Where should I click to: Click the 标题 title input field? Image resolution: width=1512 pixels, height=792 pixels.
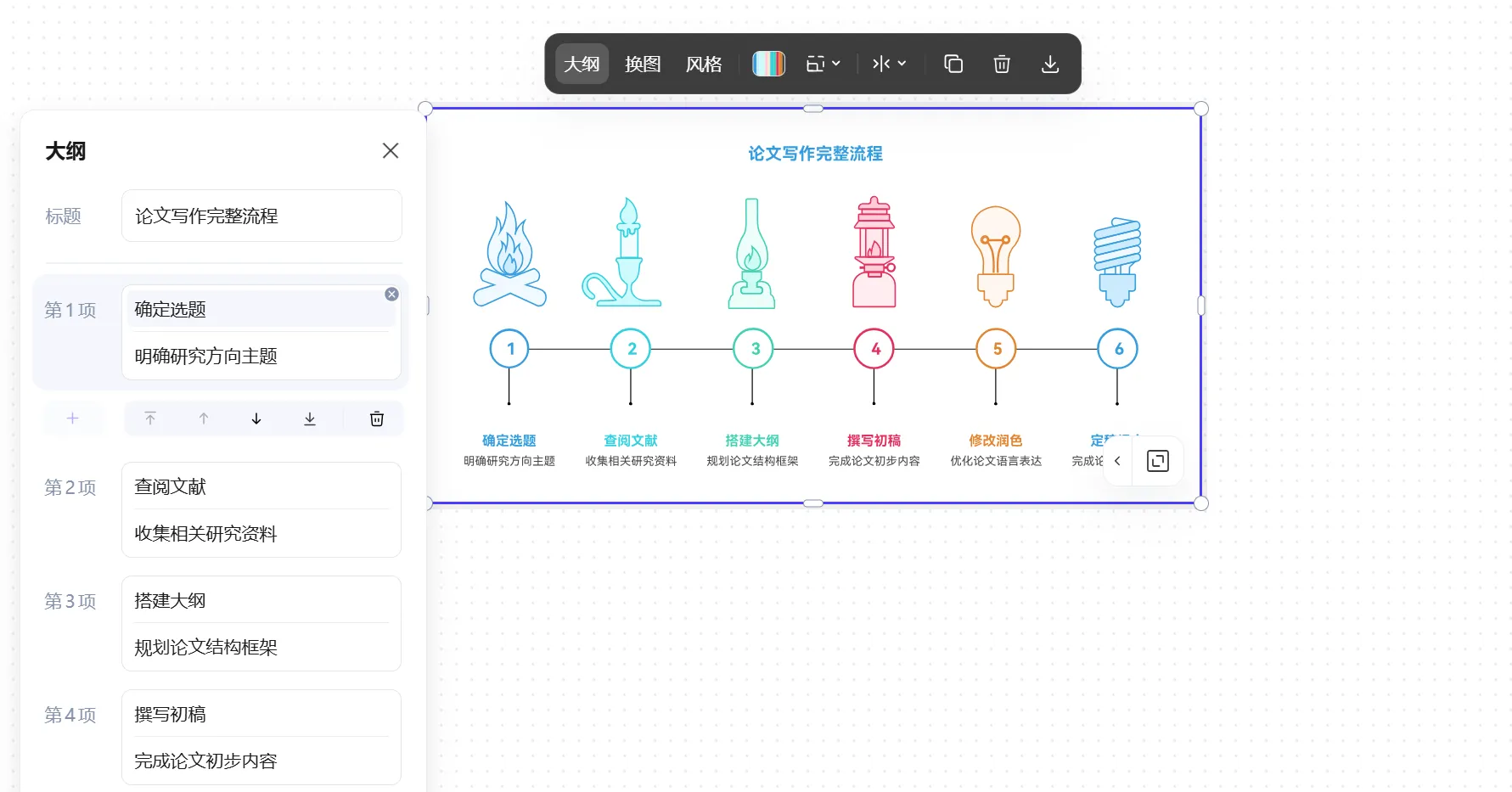pyautogui.click(x=261, y=216)
